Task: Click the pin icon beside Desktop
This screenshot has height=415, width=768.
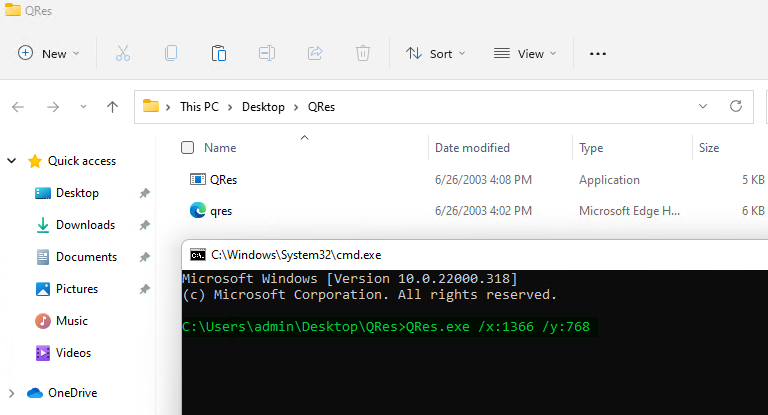Action: coord(144,194)
